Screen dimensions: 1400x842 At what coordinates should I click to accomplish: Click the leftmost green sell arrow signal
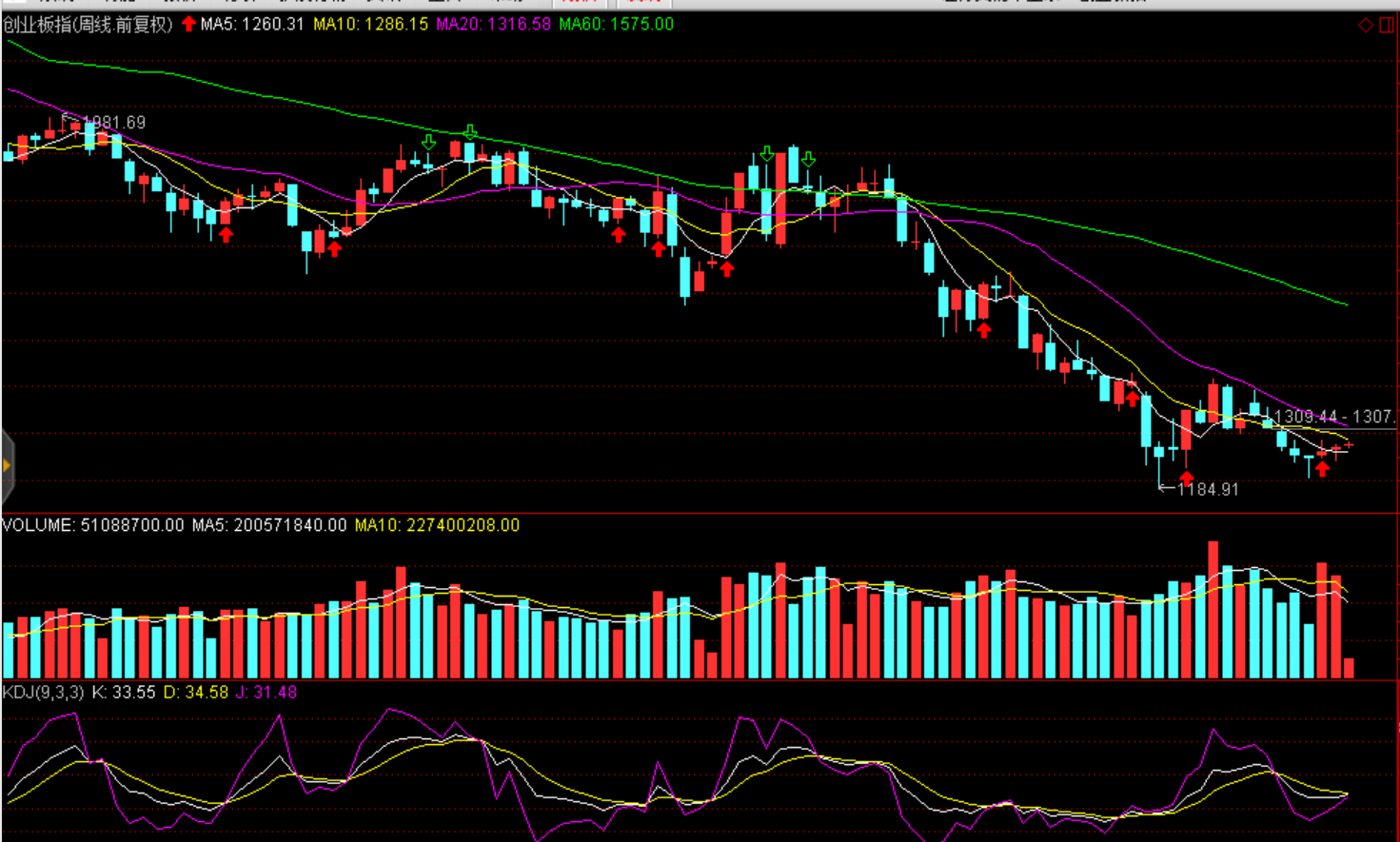pyautogui.click(x=428, y=143)
